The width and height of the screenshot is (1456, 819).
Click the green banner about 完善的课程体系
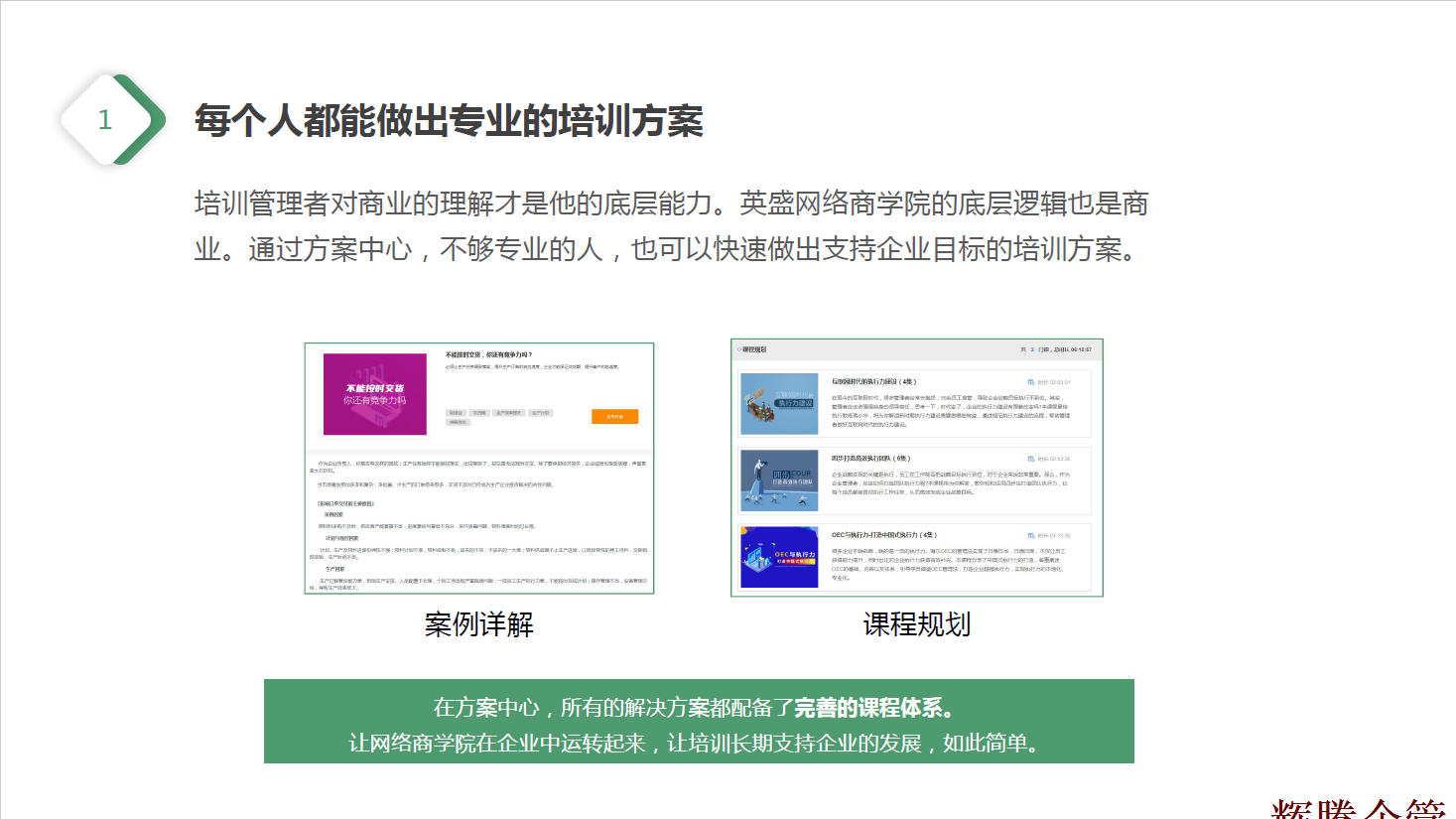click(x=699, y=722)
